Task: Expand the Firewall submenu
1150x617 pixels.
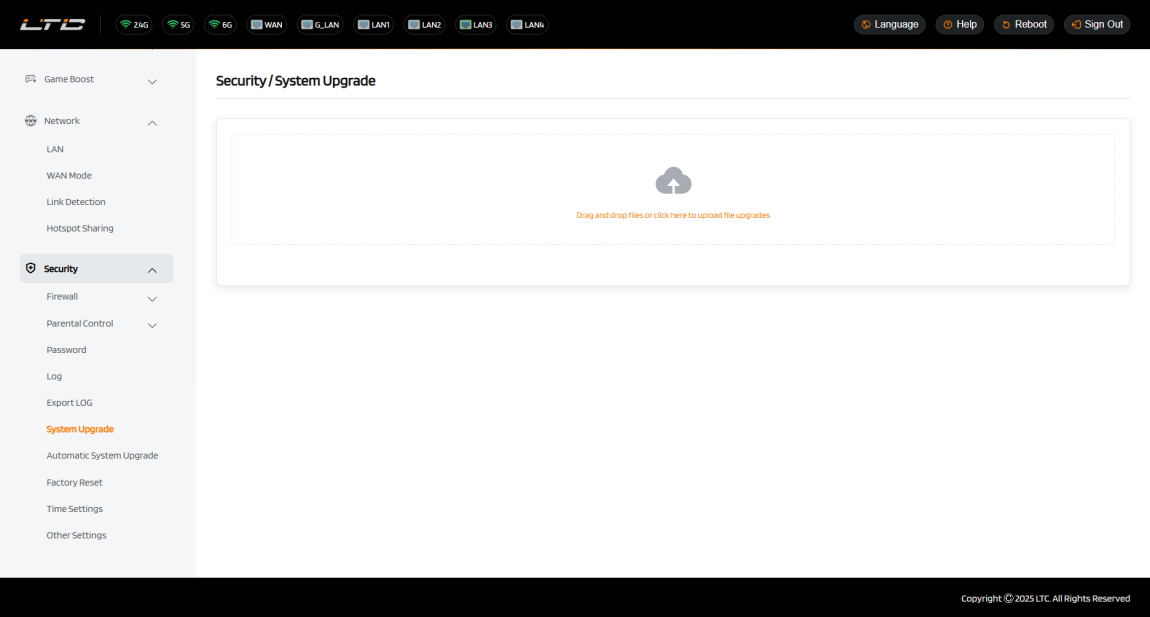Action: [x=152, y=298]
